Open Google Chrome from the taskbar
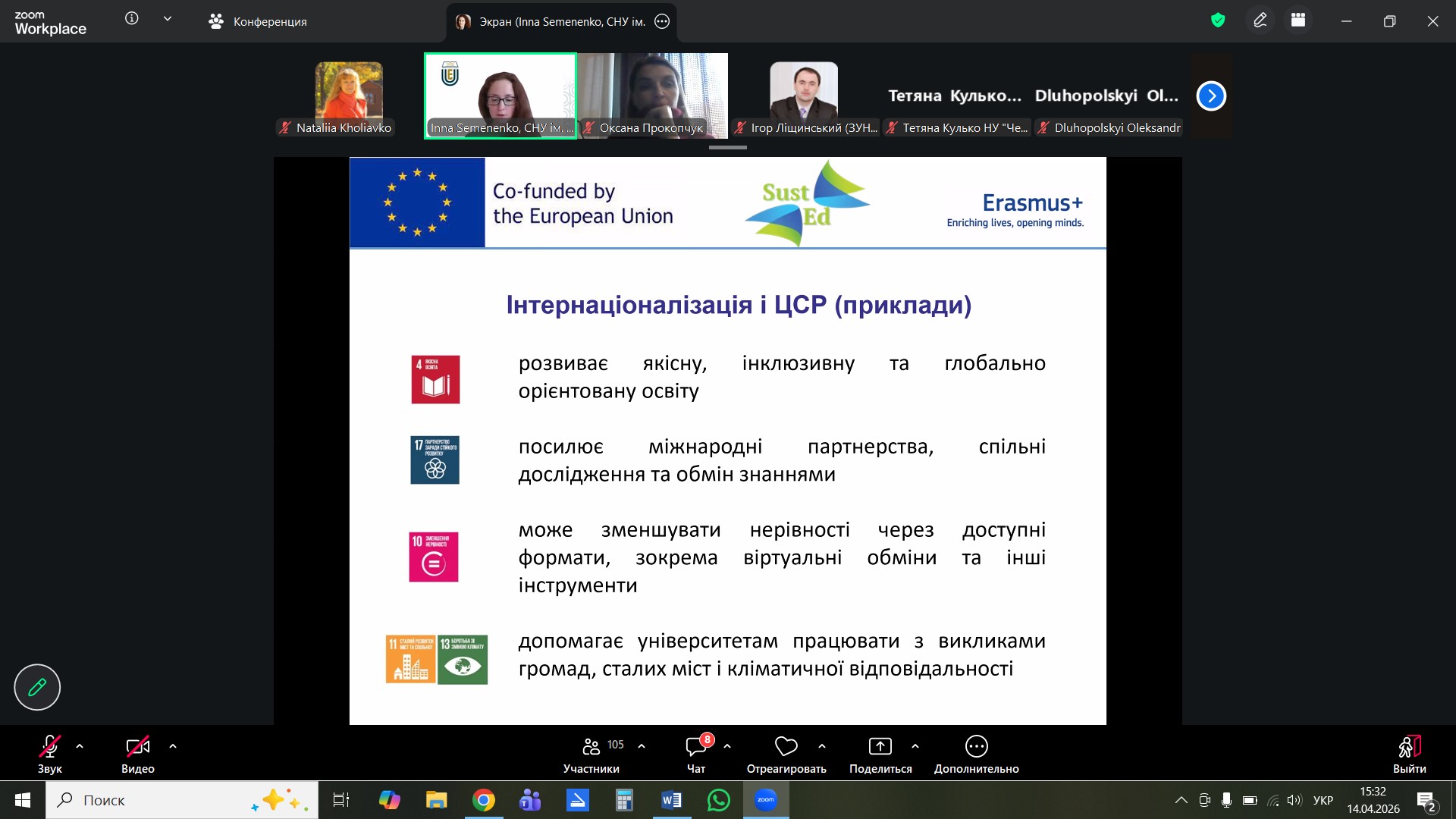 [484, 800]
